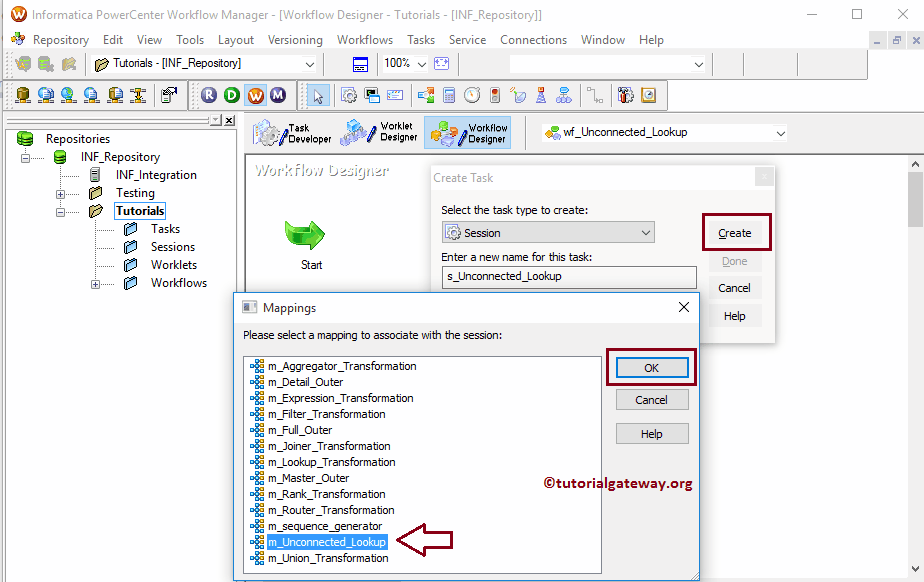This screenshot has width=924, height=582.
Task: Switch to Task Developer
Action: coord(292,133)
